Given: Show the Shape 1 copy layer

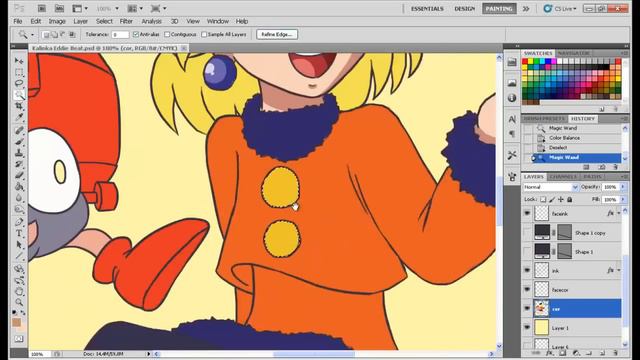Looking at the screenshot, I should (x=527, y=233).
